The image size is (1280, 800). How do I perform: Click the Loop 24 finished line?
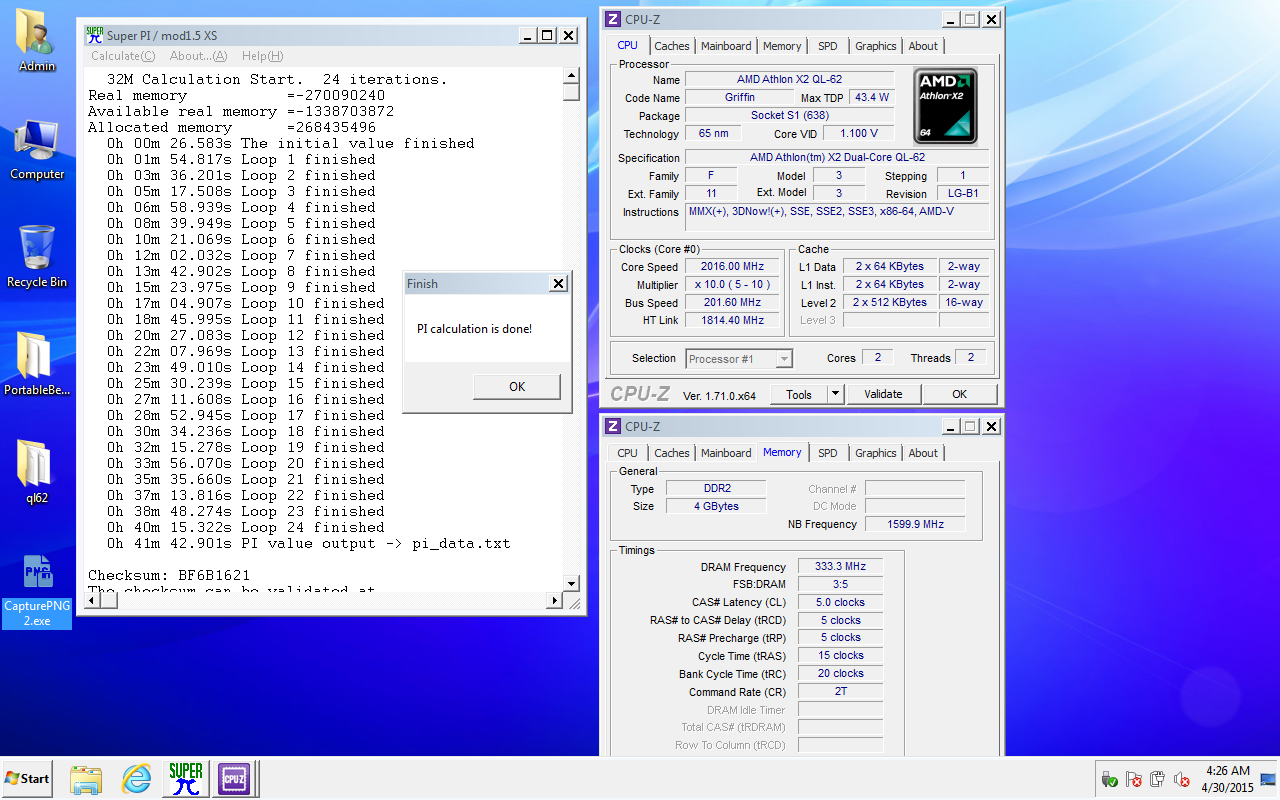pyautogui.click(x=246, y=527)
